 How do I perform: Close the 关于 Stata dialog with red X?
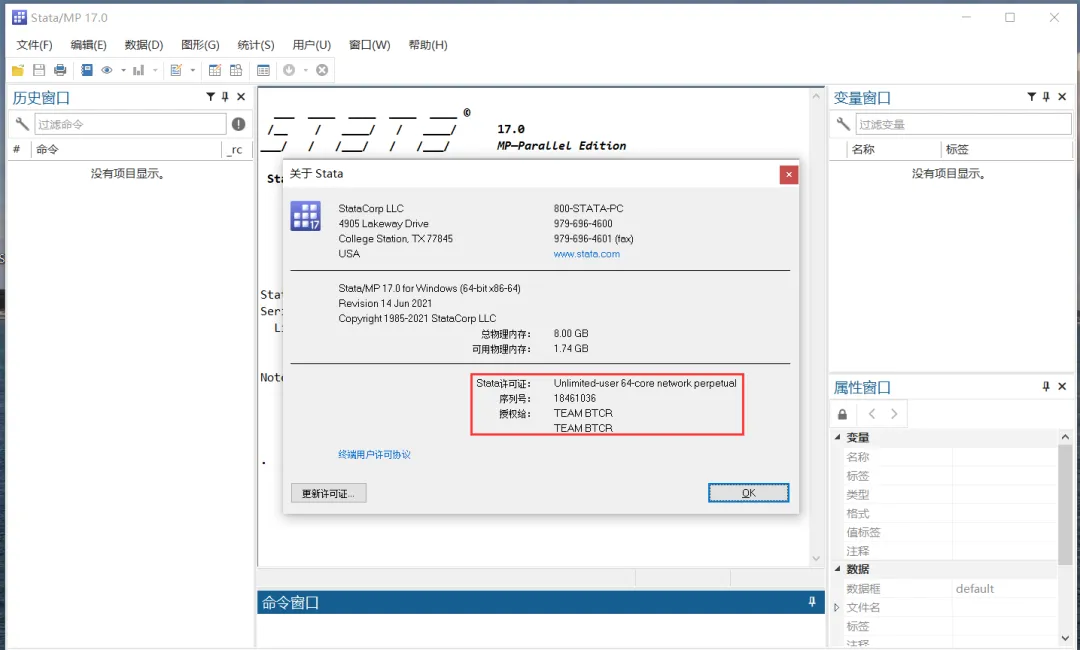point(789,175)
